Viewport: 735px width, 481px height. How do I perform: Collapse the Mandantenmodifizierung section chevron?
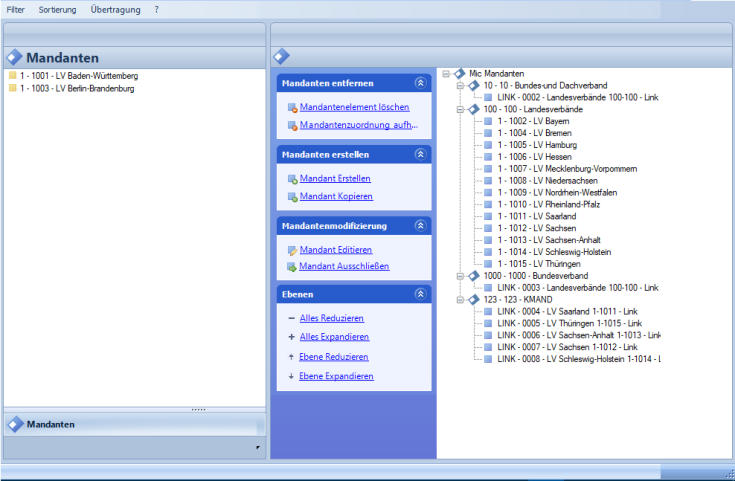420,226
